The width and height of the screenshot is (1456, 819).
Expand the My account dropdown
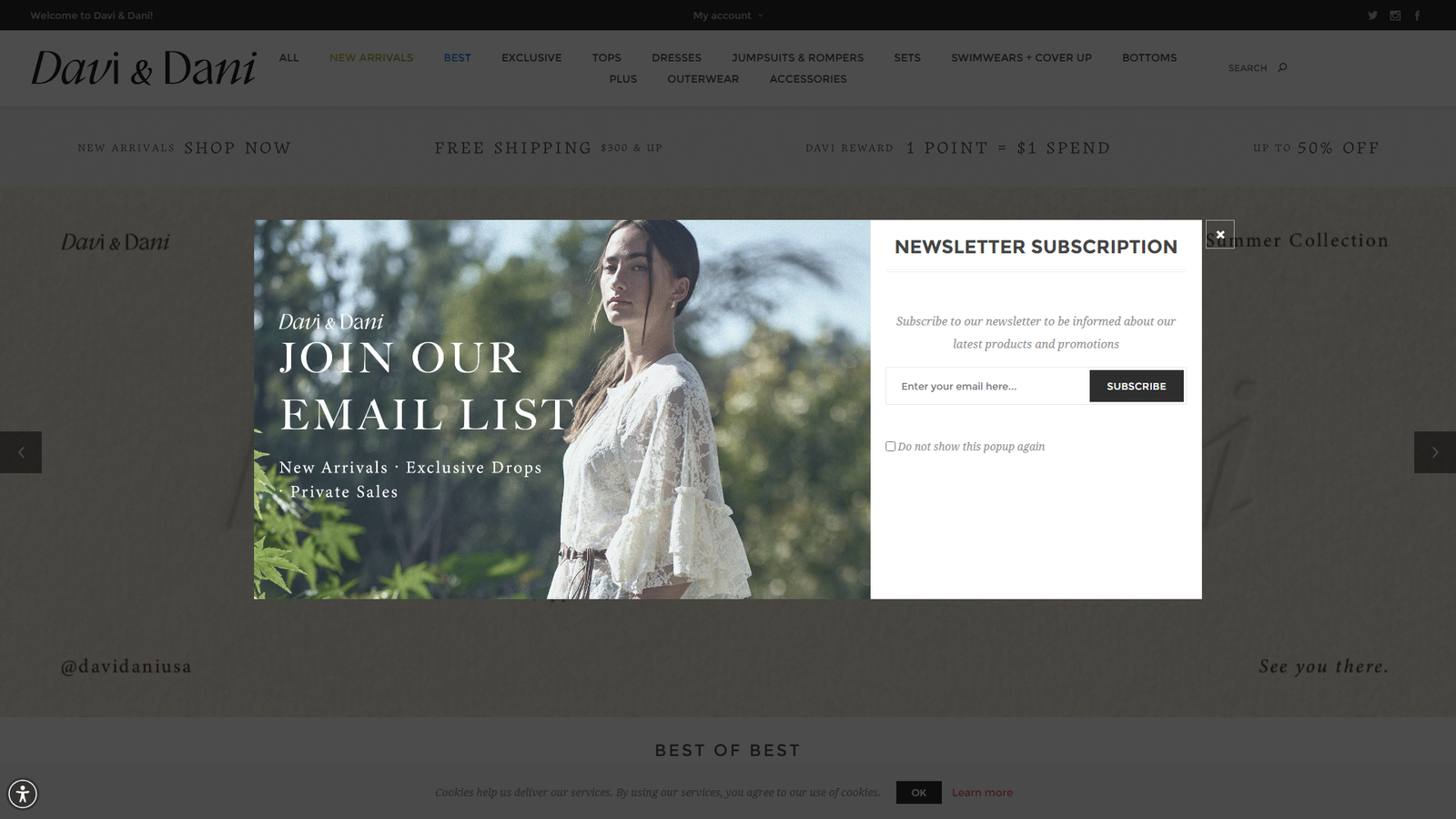point(728,15)
